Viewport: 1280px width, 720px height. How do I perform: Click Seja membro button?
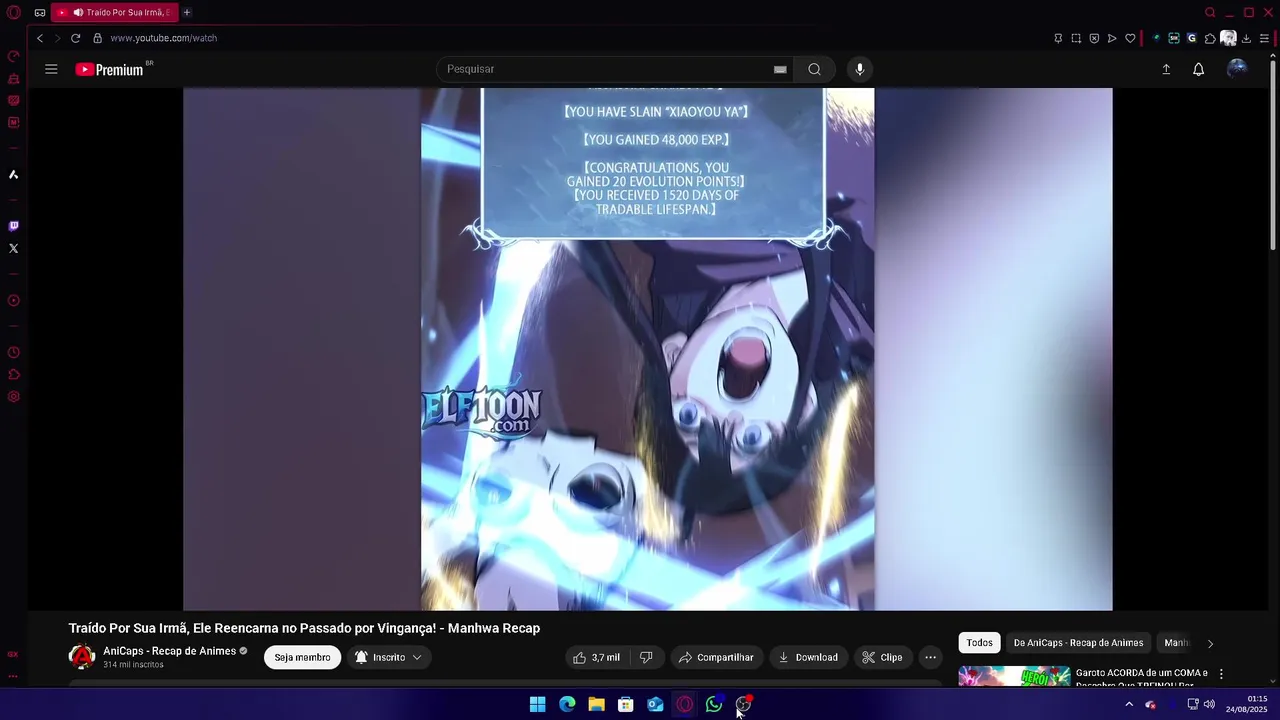pyautogui.click(x=302, y=657)
